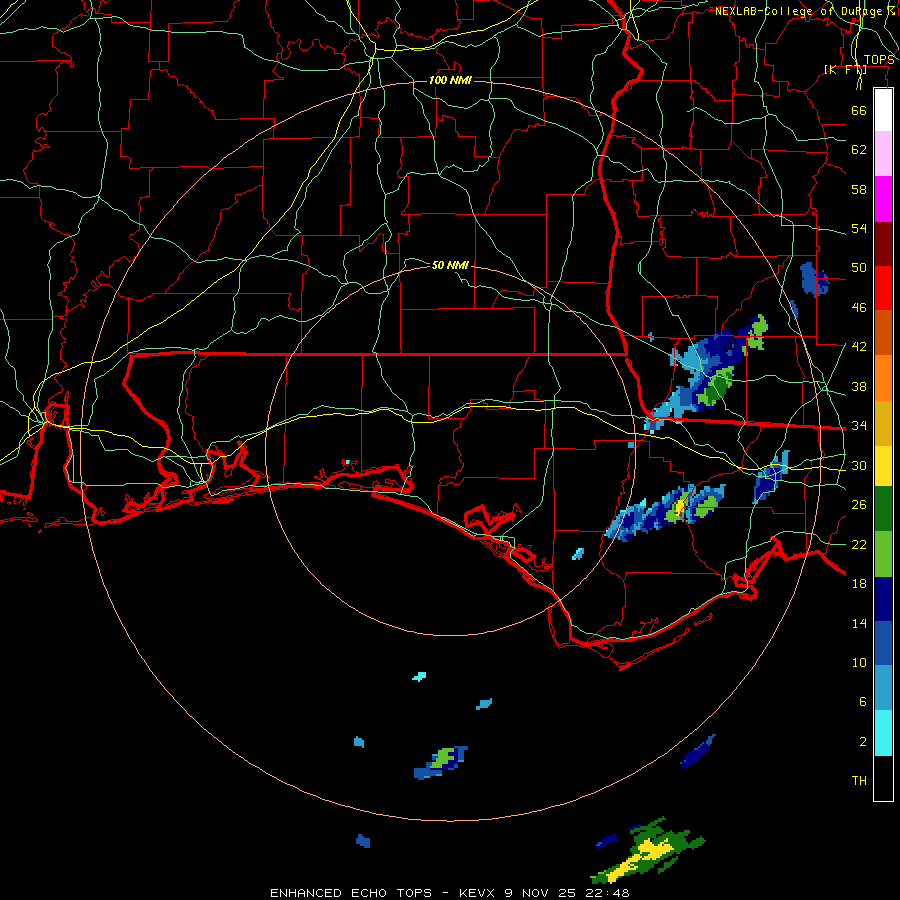900x900 pixels.
Task: Click the black TH legend swatch
Action: click(883, 778)
